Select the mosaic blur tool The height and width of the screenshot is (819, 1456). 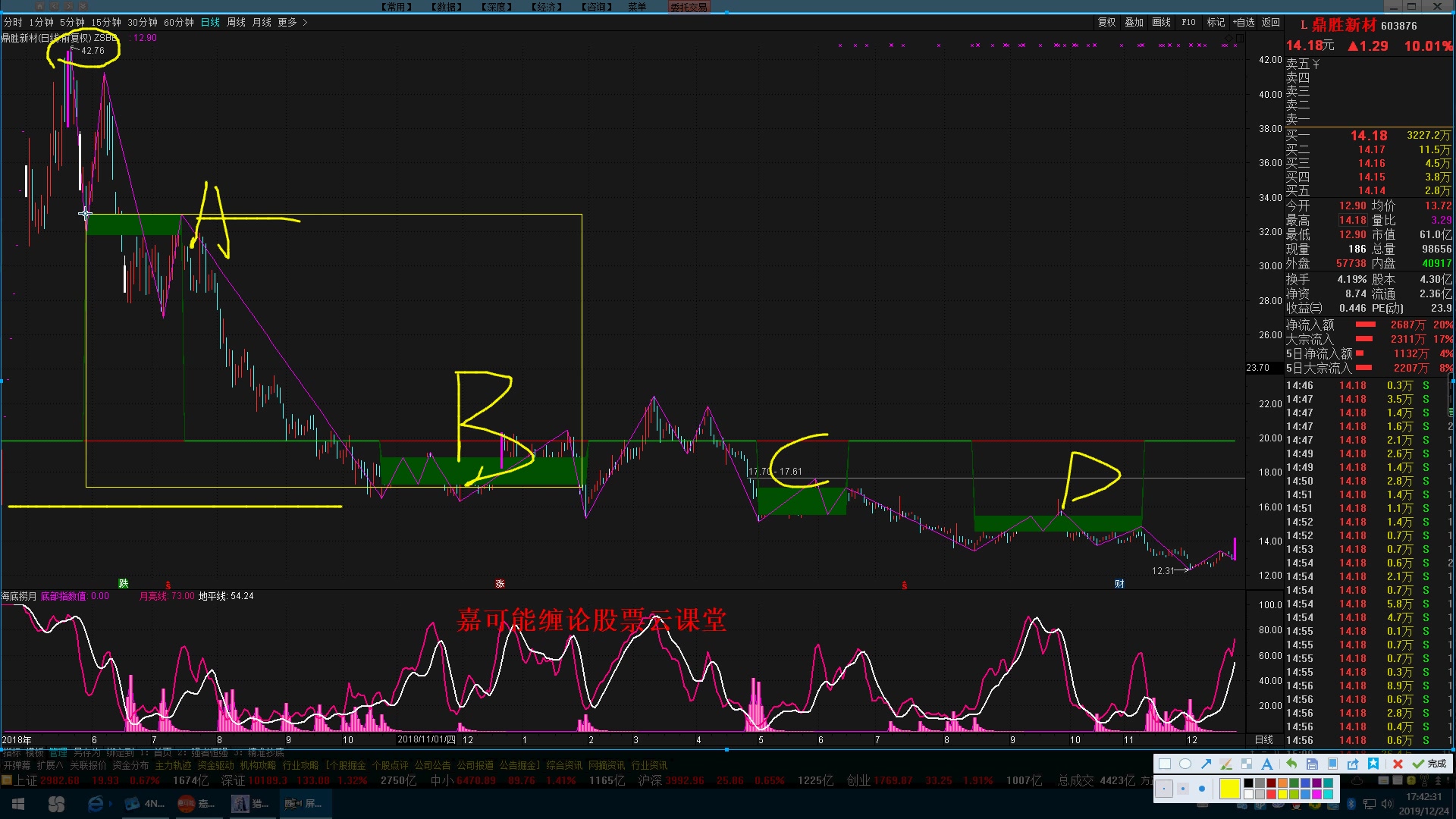click(1247, 764)
